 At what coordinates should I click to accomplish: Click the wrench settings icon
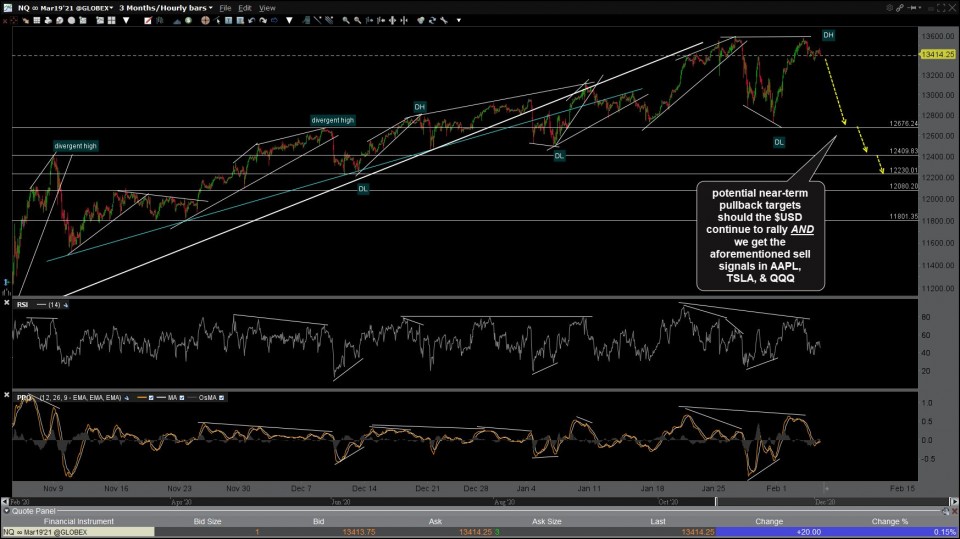(444, 20)
